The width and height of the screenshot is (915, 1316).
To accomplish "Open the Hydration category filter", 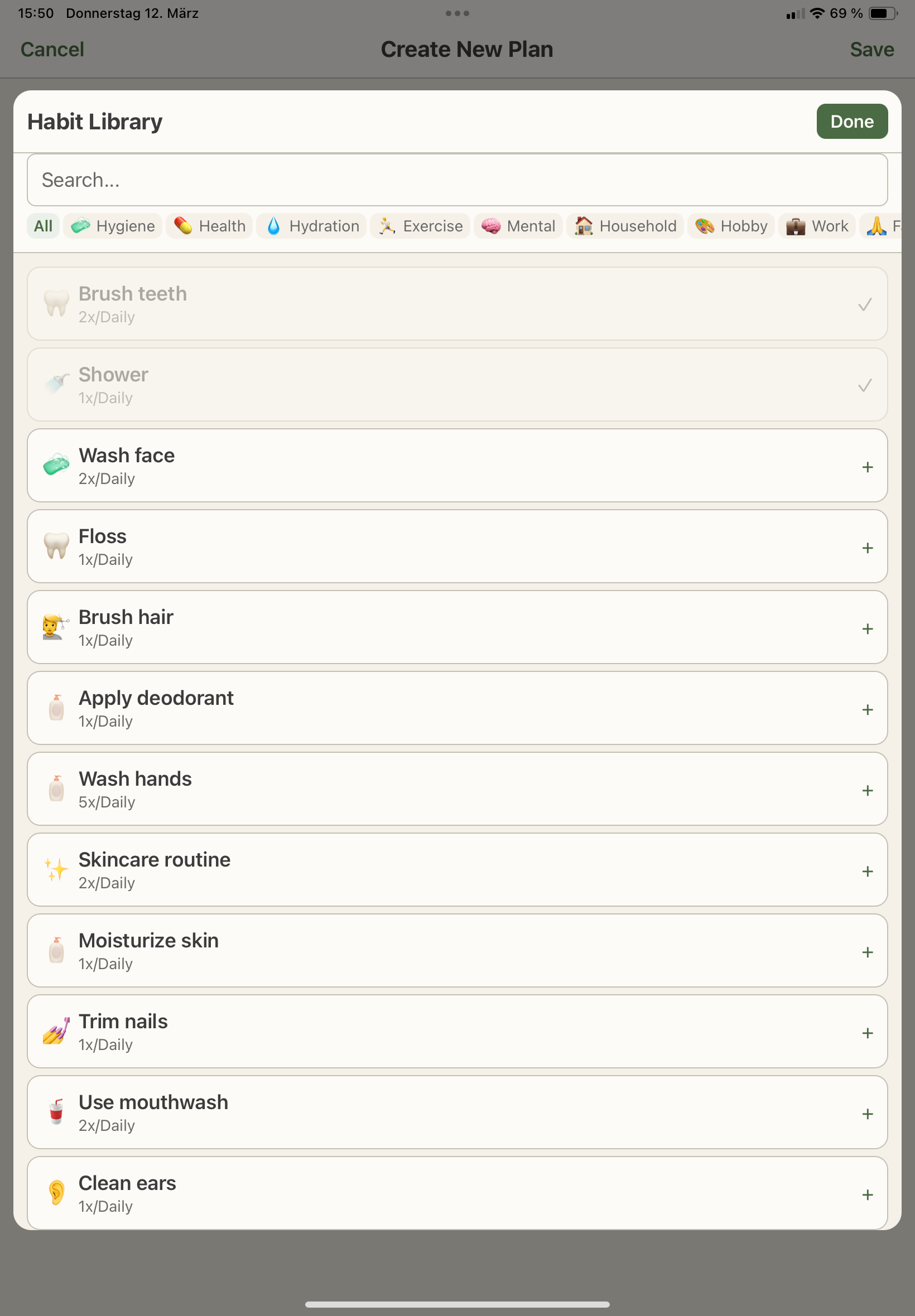I will point(311,226).
